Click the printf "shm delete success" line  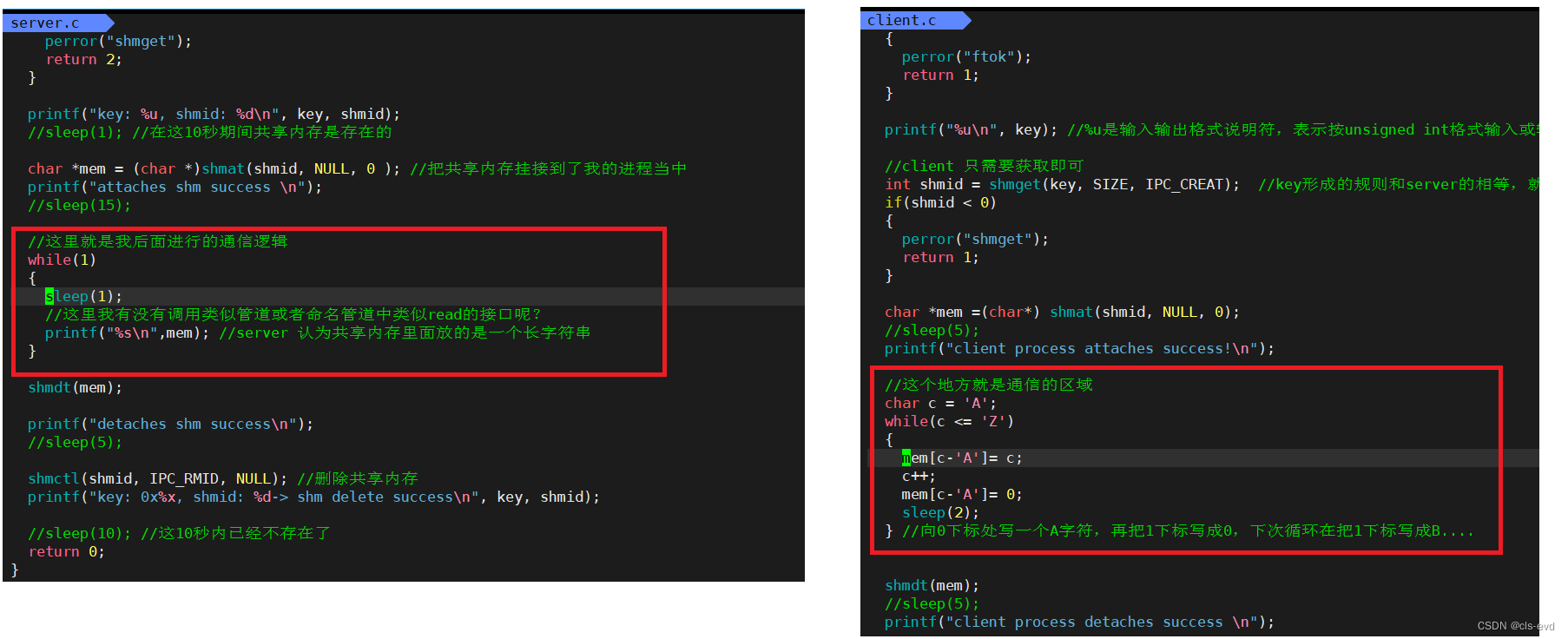313,497
